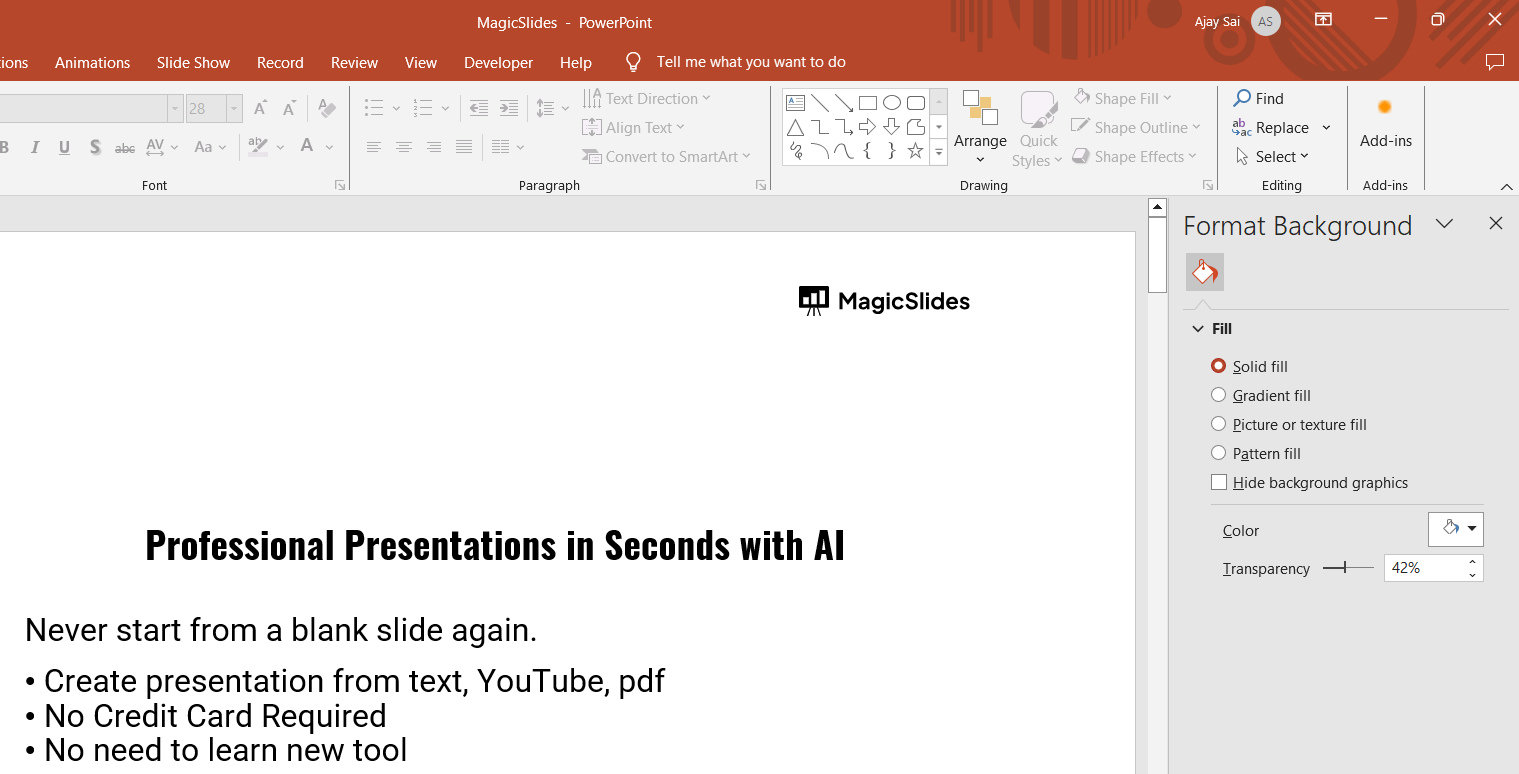
Task: Select the Gradient fill radio button
Action: click(1218, 395)
